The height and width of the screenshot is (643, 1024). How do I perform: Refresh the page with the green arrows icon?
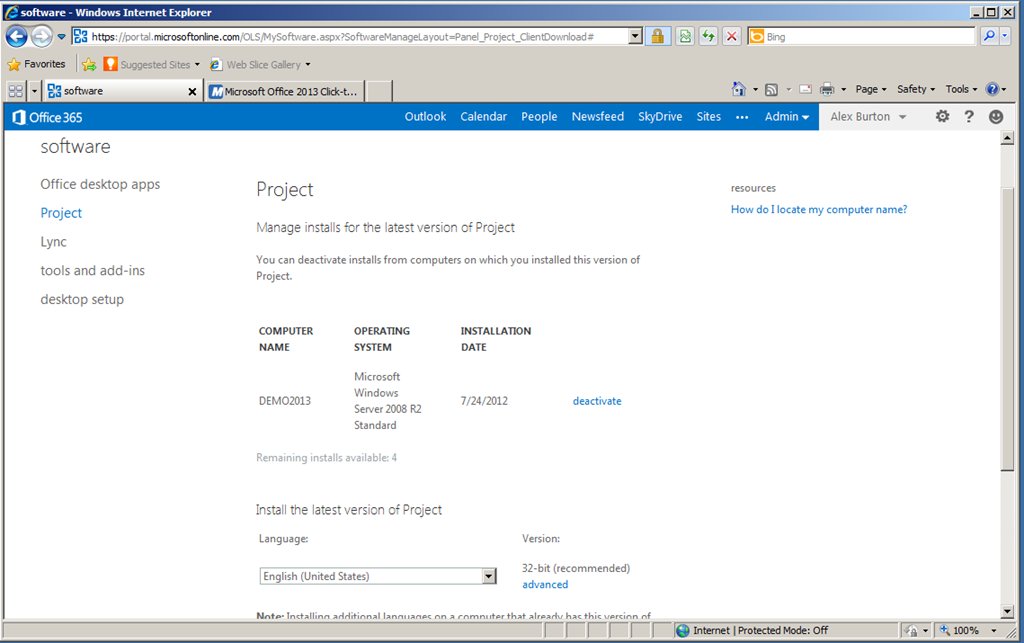tap(708, 37)
